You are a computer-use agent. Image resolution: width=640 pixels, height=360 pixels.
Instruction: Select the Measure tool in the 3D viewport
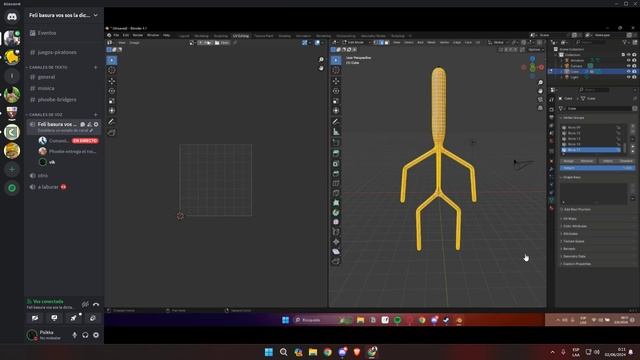click(x=336, y=131)
